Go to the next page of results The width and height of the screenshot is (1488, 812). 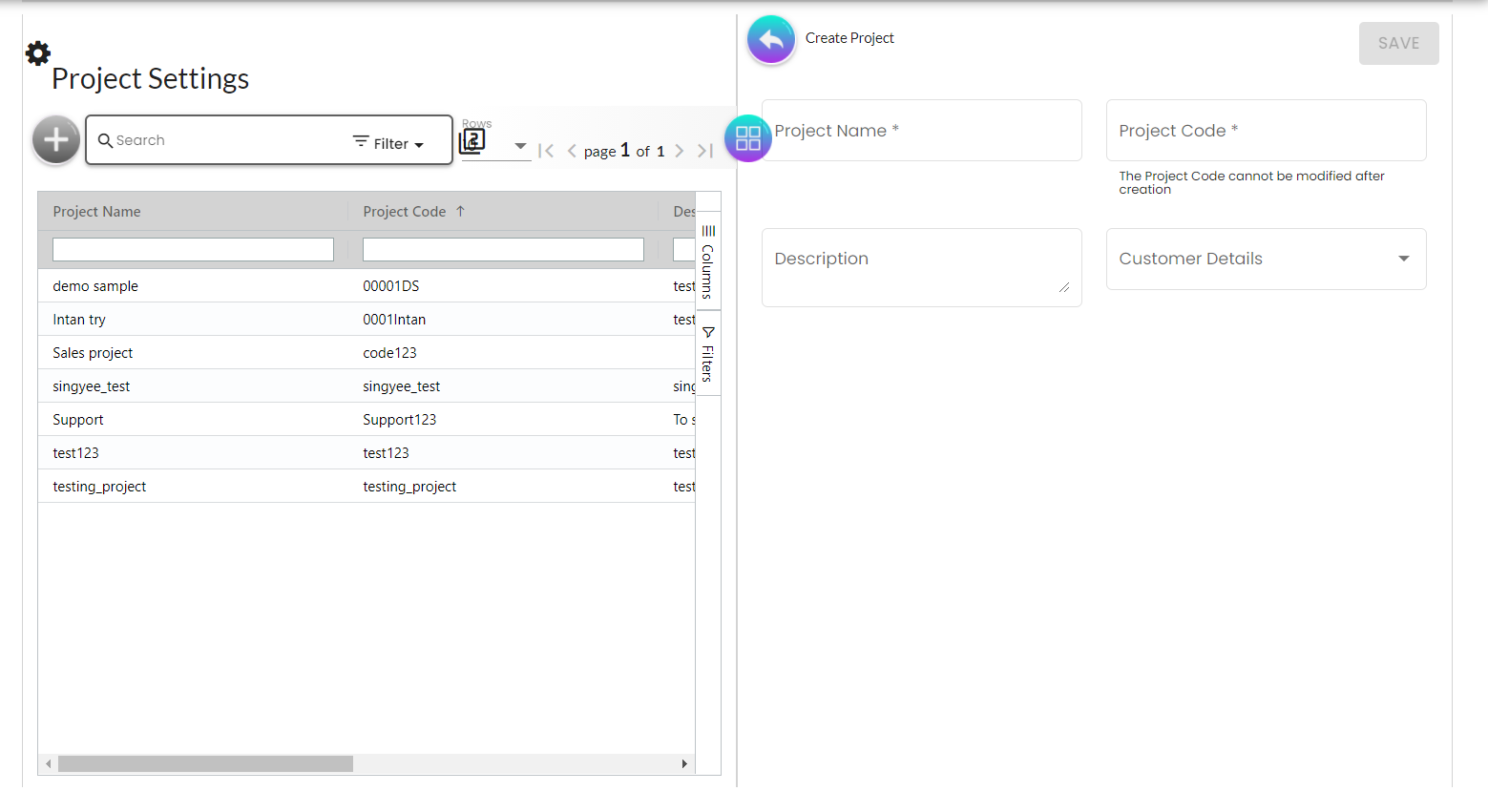(x=680, y=151)
